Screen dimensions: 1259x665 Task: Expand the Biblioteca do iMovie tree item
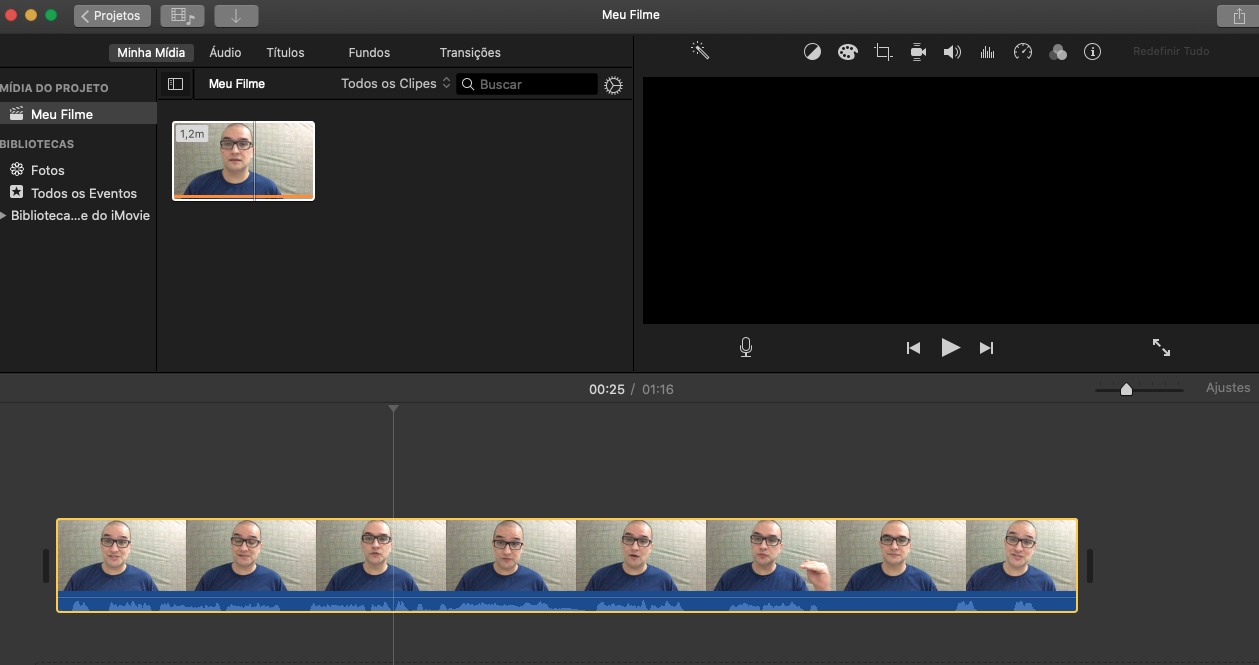click(x=4, y=215)
